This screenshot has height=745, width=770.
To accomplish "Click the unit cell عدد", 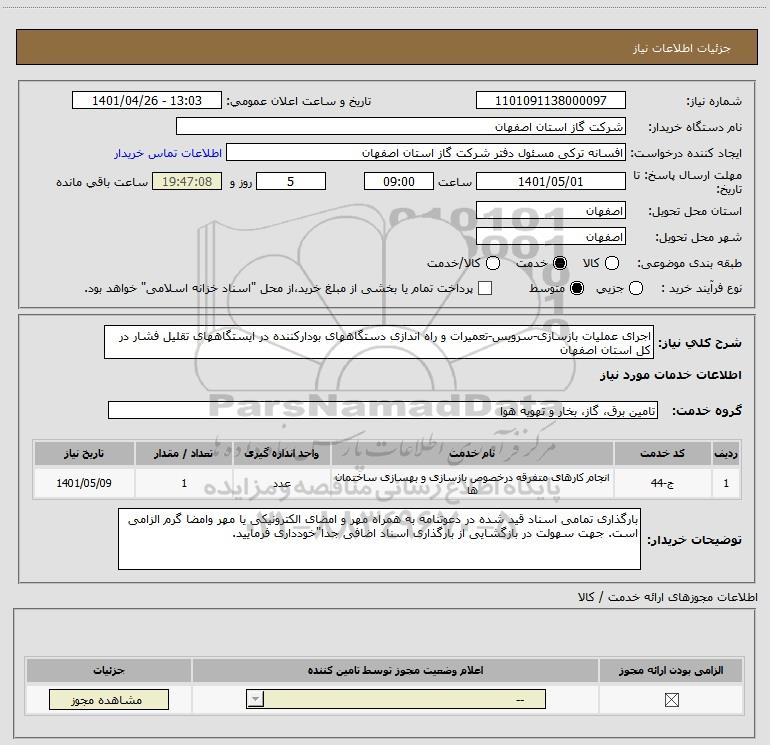I will (x=282, y=483).
